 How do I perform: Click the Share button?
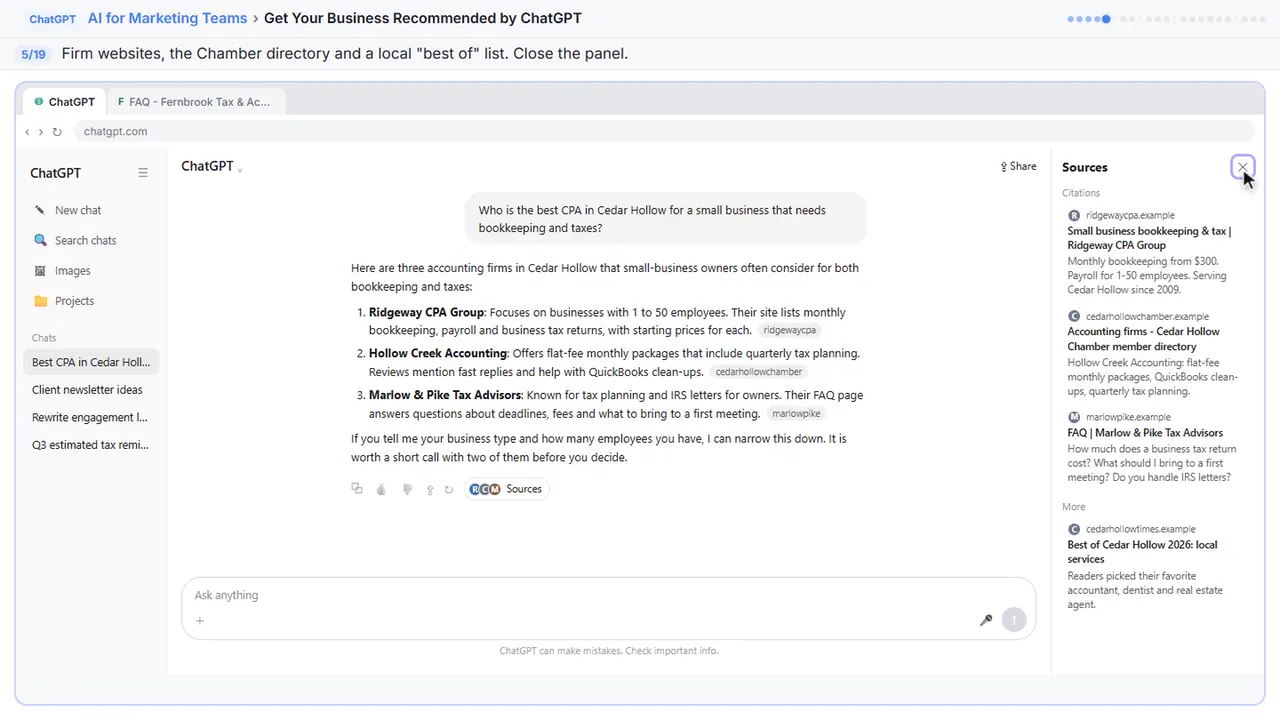1018,166
